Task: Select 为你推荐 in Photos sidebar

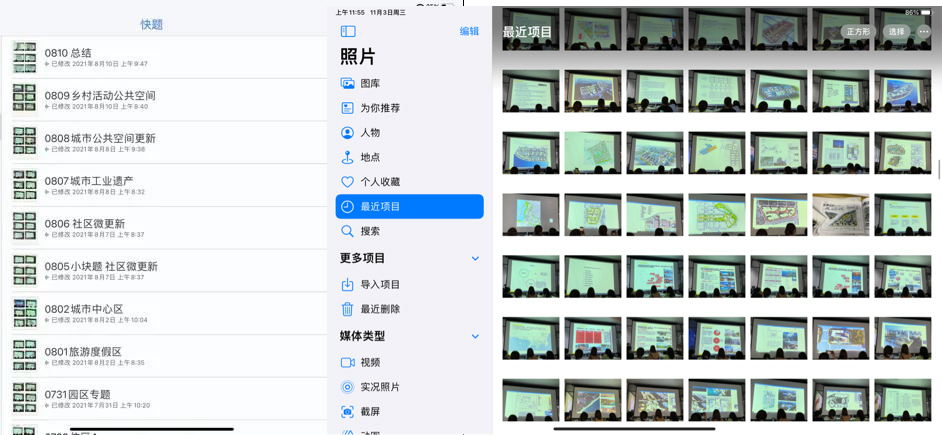Action: pos(410,108)
